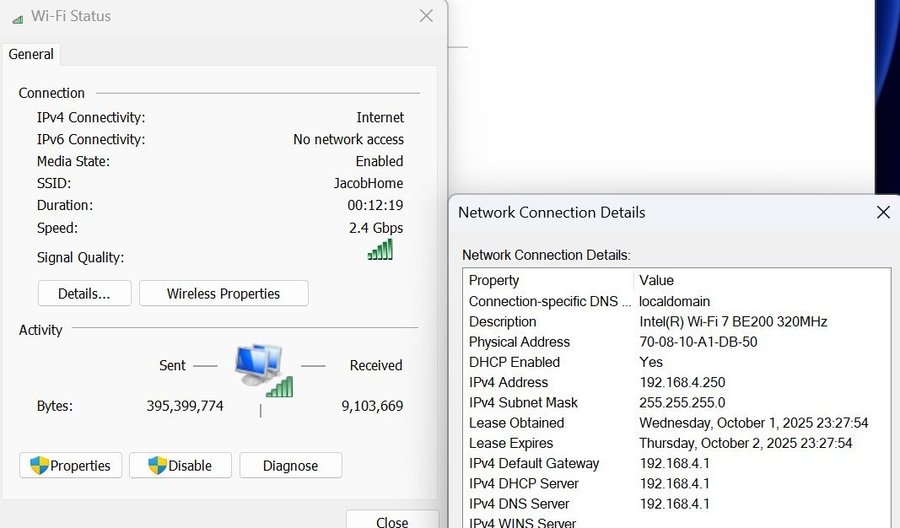Select the Physical Address row
This screenshot has height=528, width=900.
[676, 342]
